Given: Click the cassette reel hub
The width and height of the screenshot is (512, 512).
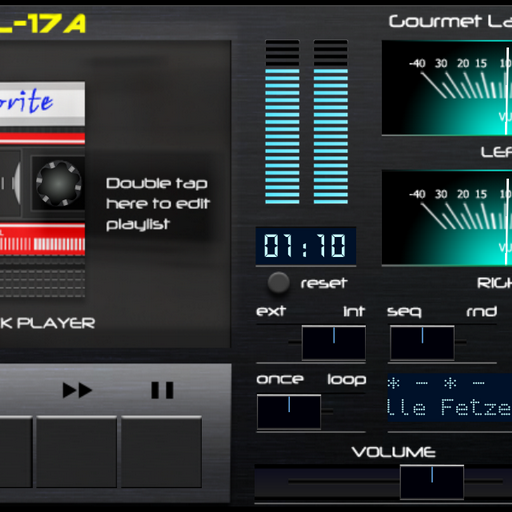Looking at the screenshot, I should [59, 183].
